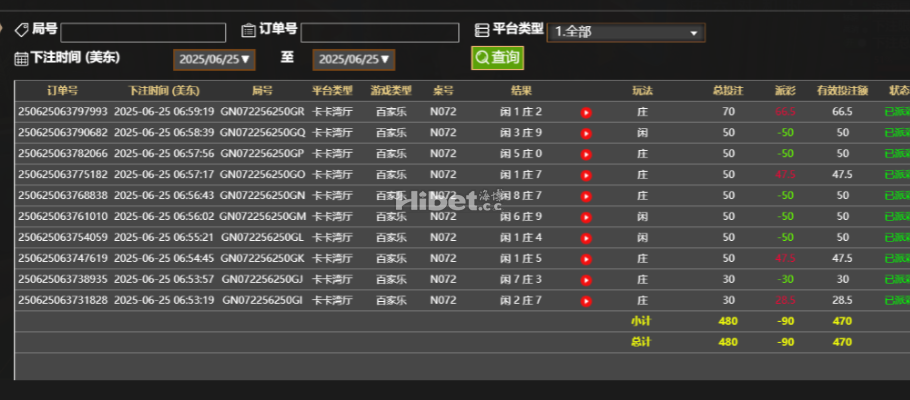Click payout -30 for order 250625063738935
This screenshot has width=910, height=400.
pos(785,279)
